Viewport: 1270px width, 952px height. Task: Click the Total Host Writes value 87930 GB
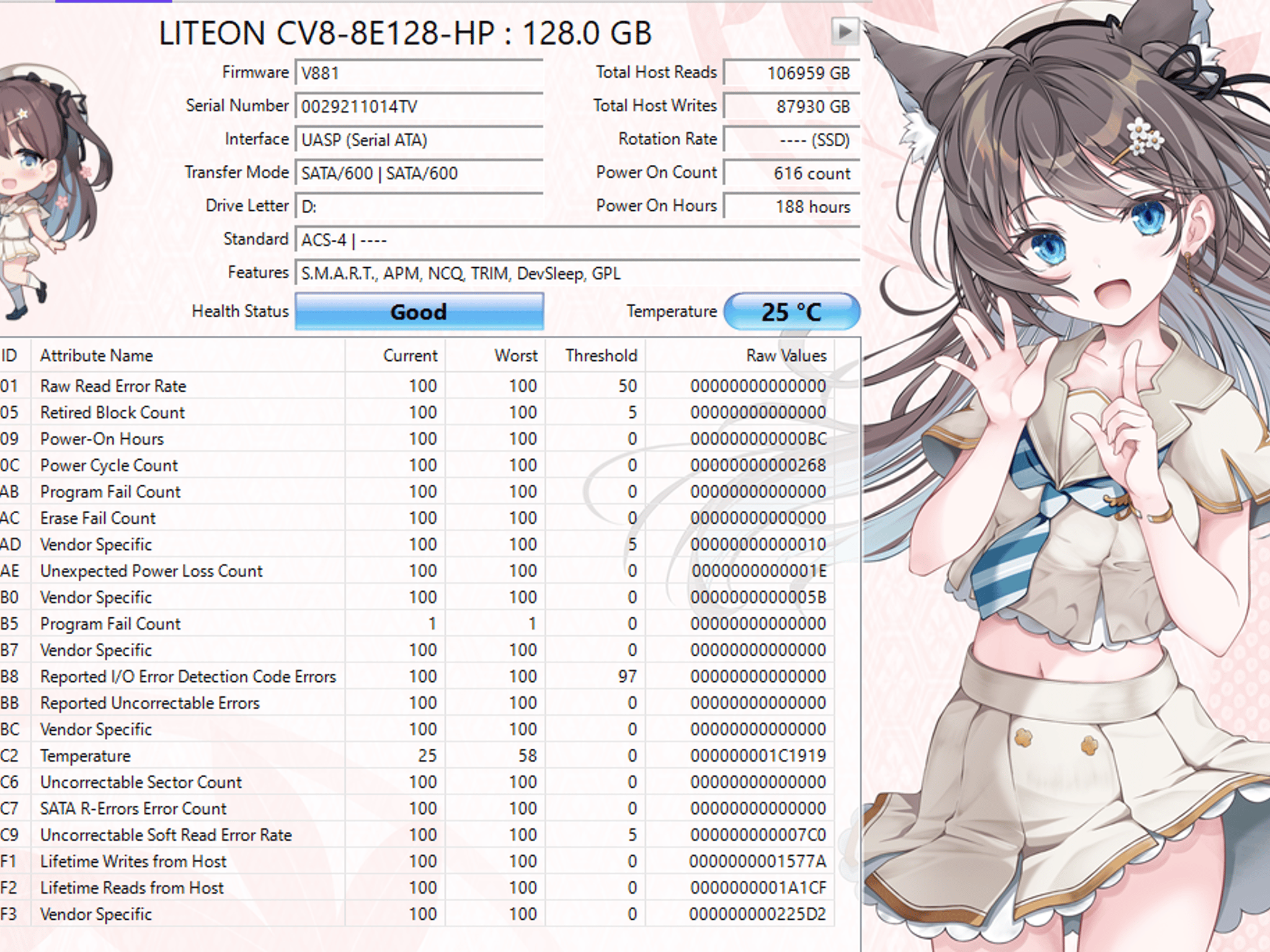point(792,107)
